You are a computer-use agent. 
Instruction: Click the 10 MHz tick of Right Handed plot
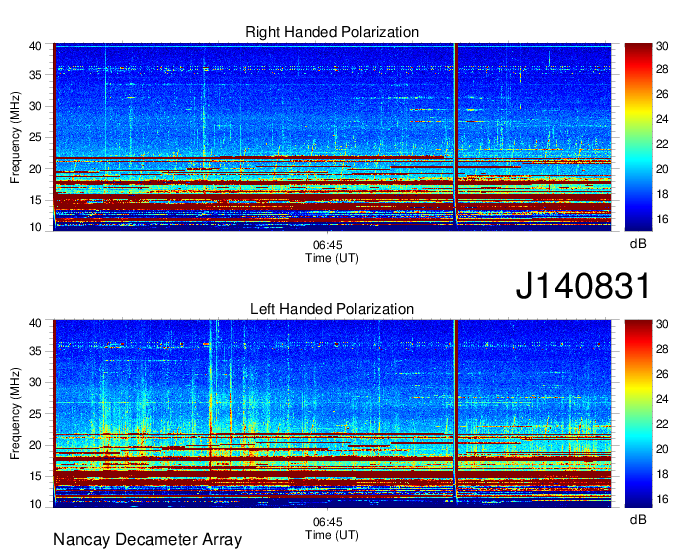35,227
